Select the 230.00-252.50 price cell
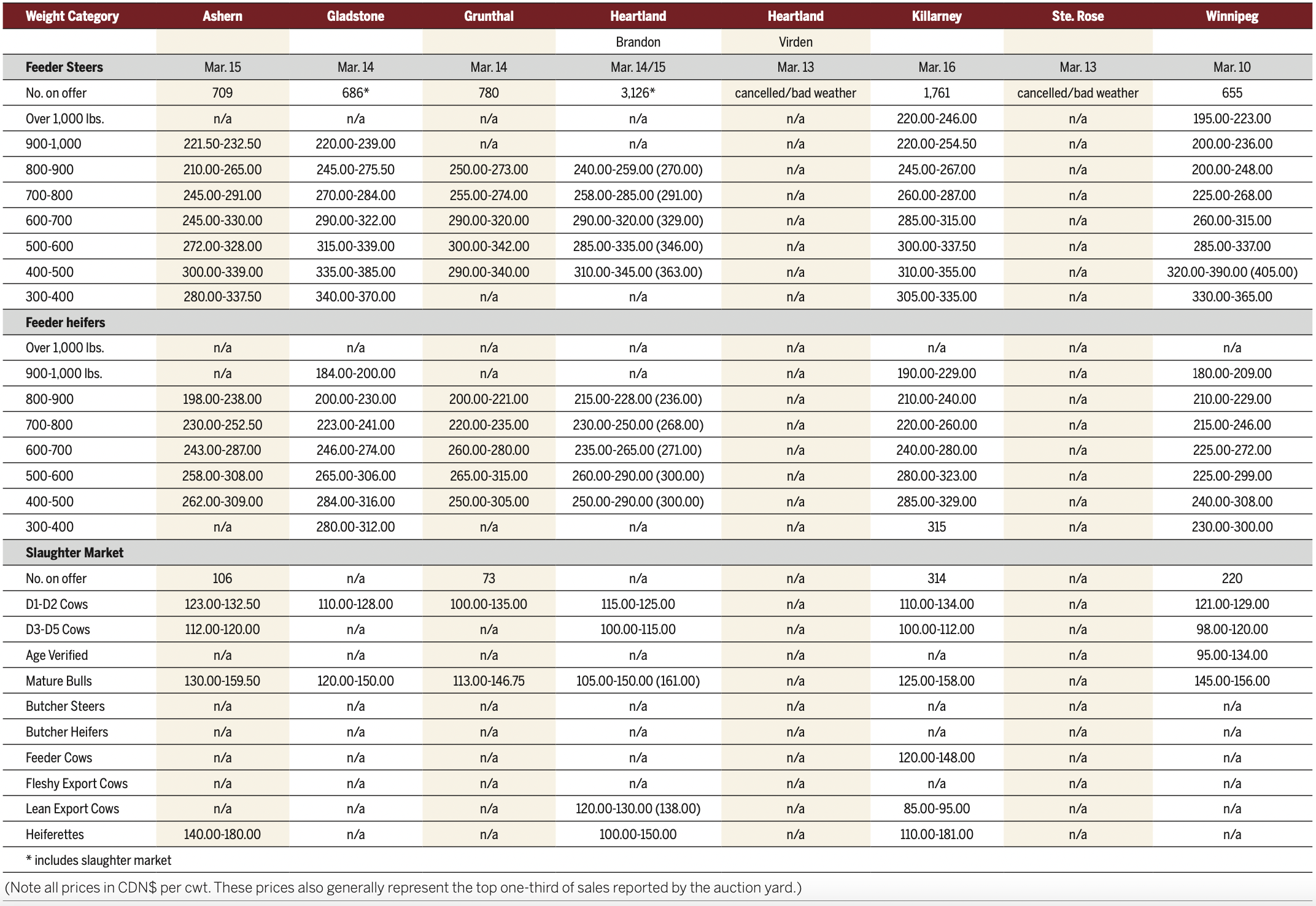The width and height of the screenshot is (1316, 906). pyautogui.click(x=222, y=425)
